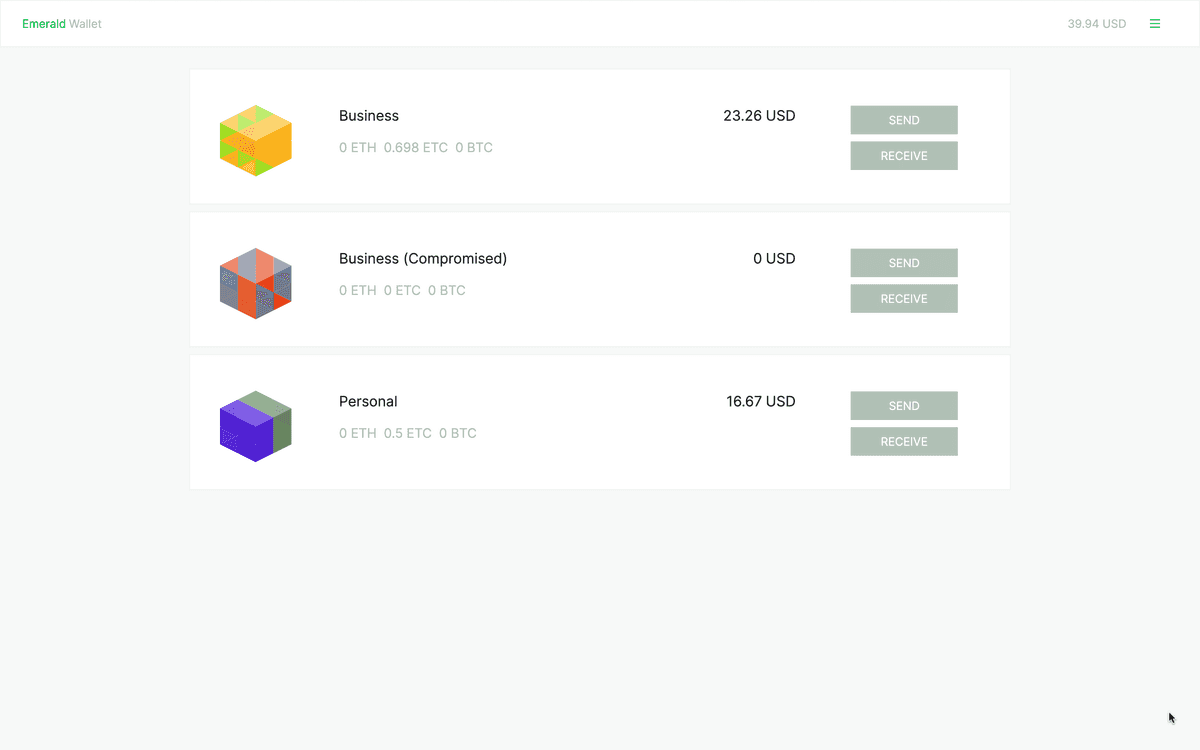Open the Personal account by clicking its name
Image resolution: width=1200 pixels, height=750 pixels.
368,401
